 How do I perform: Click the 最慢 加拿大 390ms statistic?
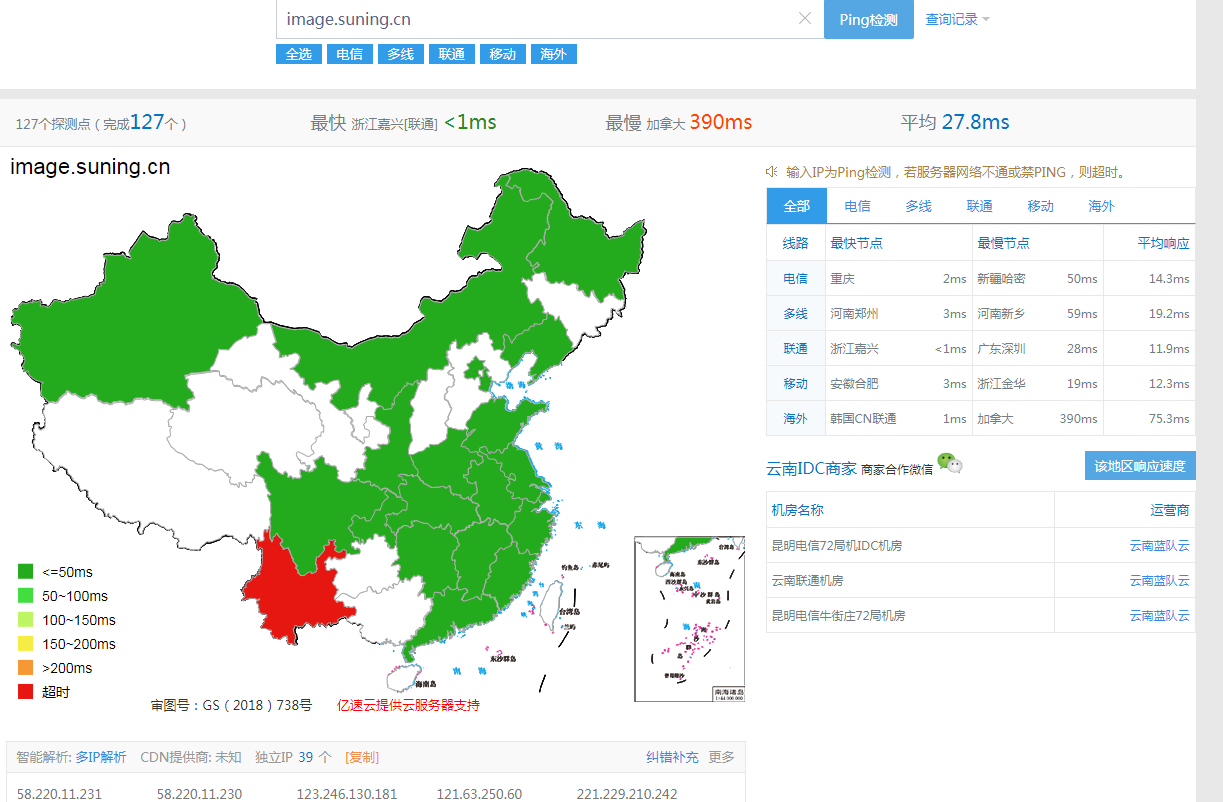pos(679,122)
